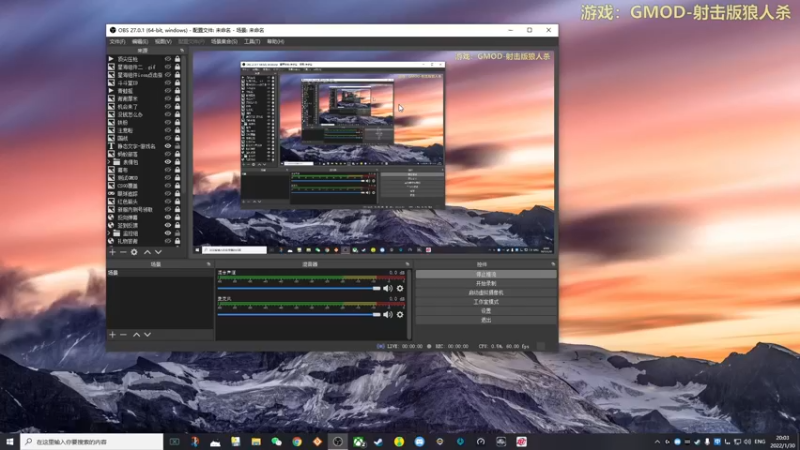Click the icon beside the 眼球追踪 source
This screenshot has height=450, width=800.
(111, 193)
